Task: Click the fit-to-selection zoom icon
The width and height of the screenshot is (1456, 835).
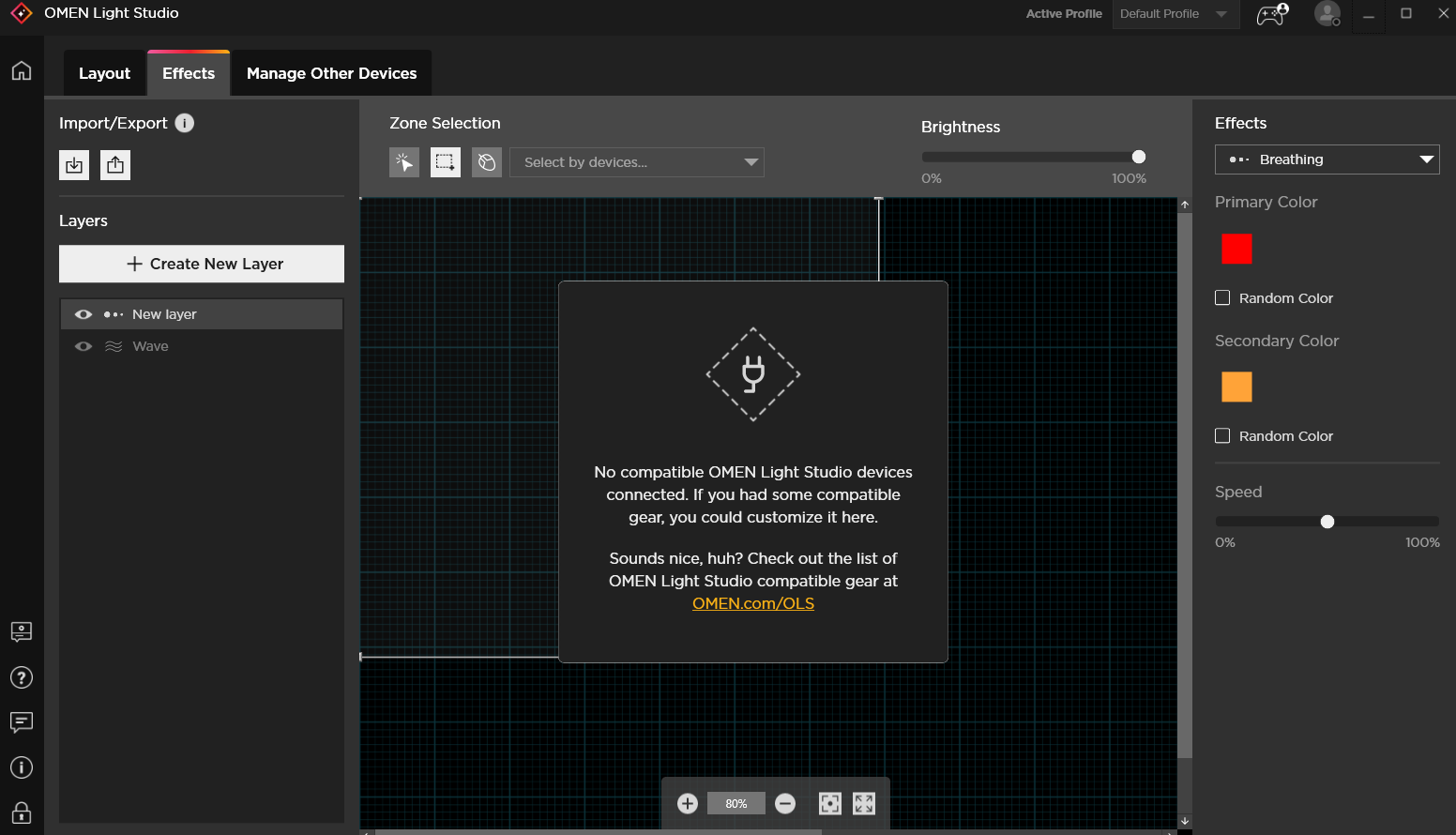Action: (830, 803)
